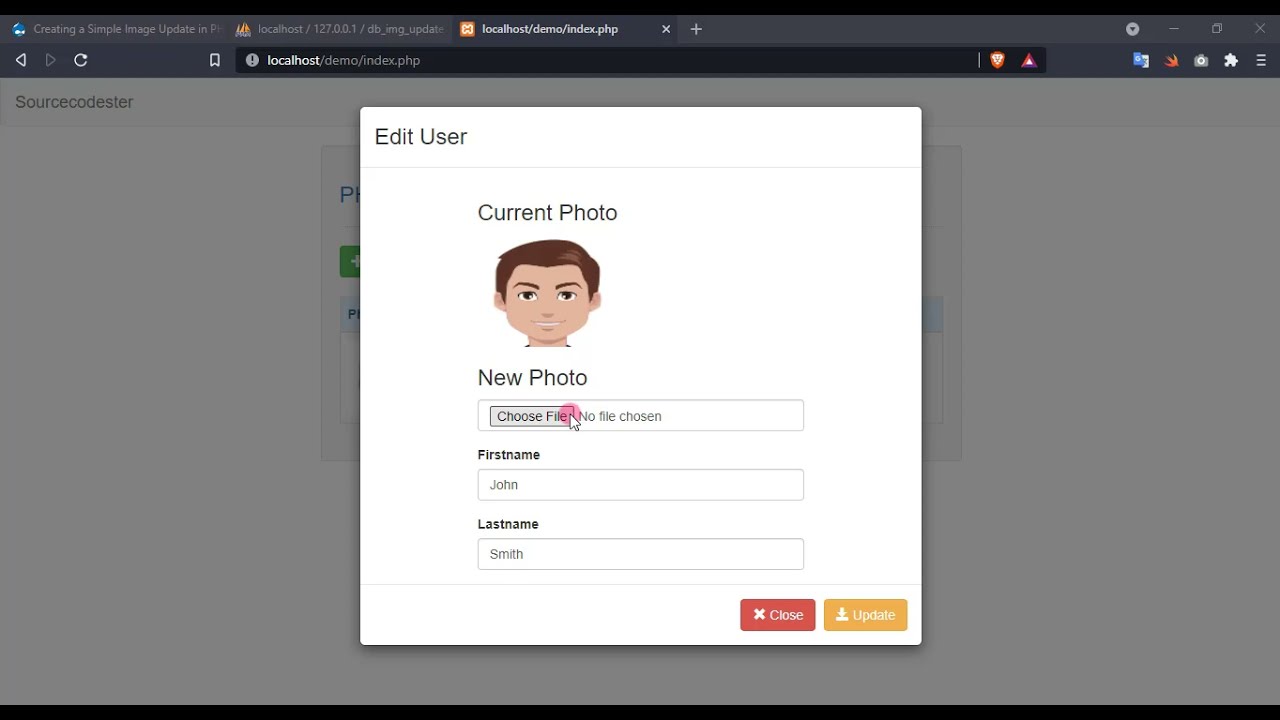Screen dimensions: 1280x720
Task: Reload the page with refresh icon
Action: [81, 60]
